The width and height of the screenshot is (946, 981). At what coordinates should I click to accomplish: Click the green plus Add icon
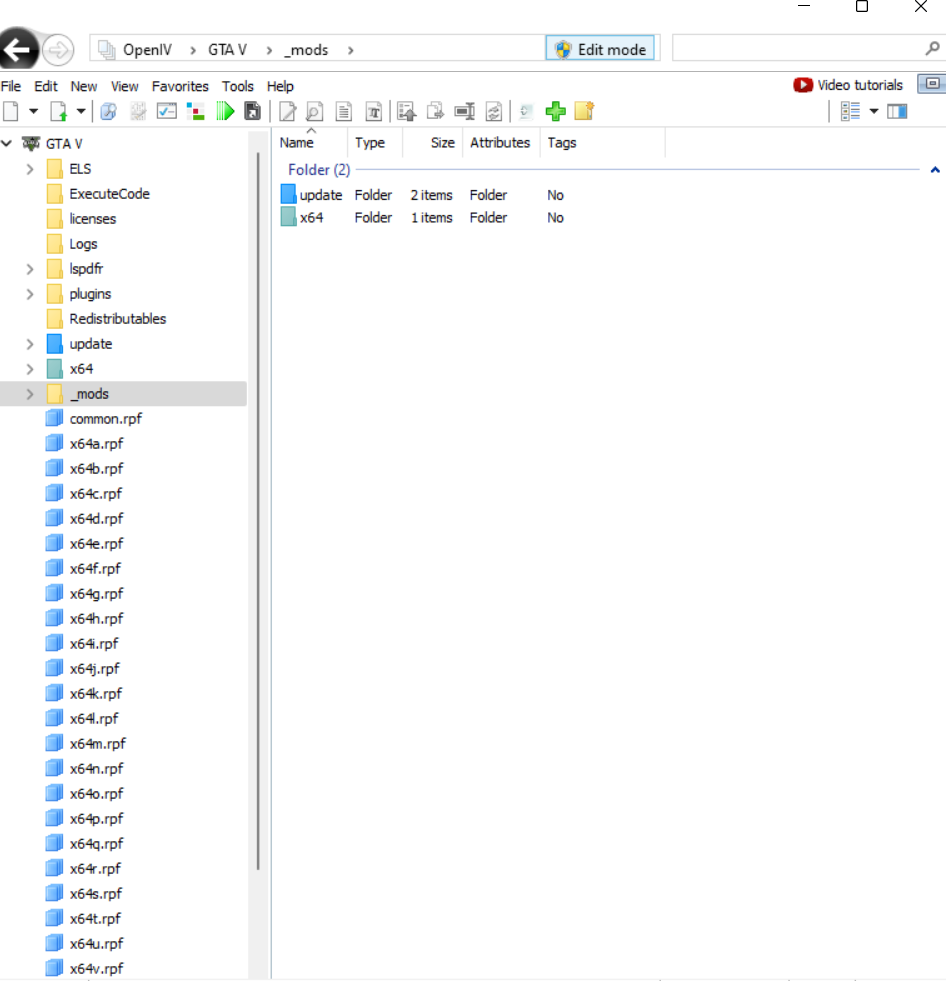point(556,111)
